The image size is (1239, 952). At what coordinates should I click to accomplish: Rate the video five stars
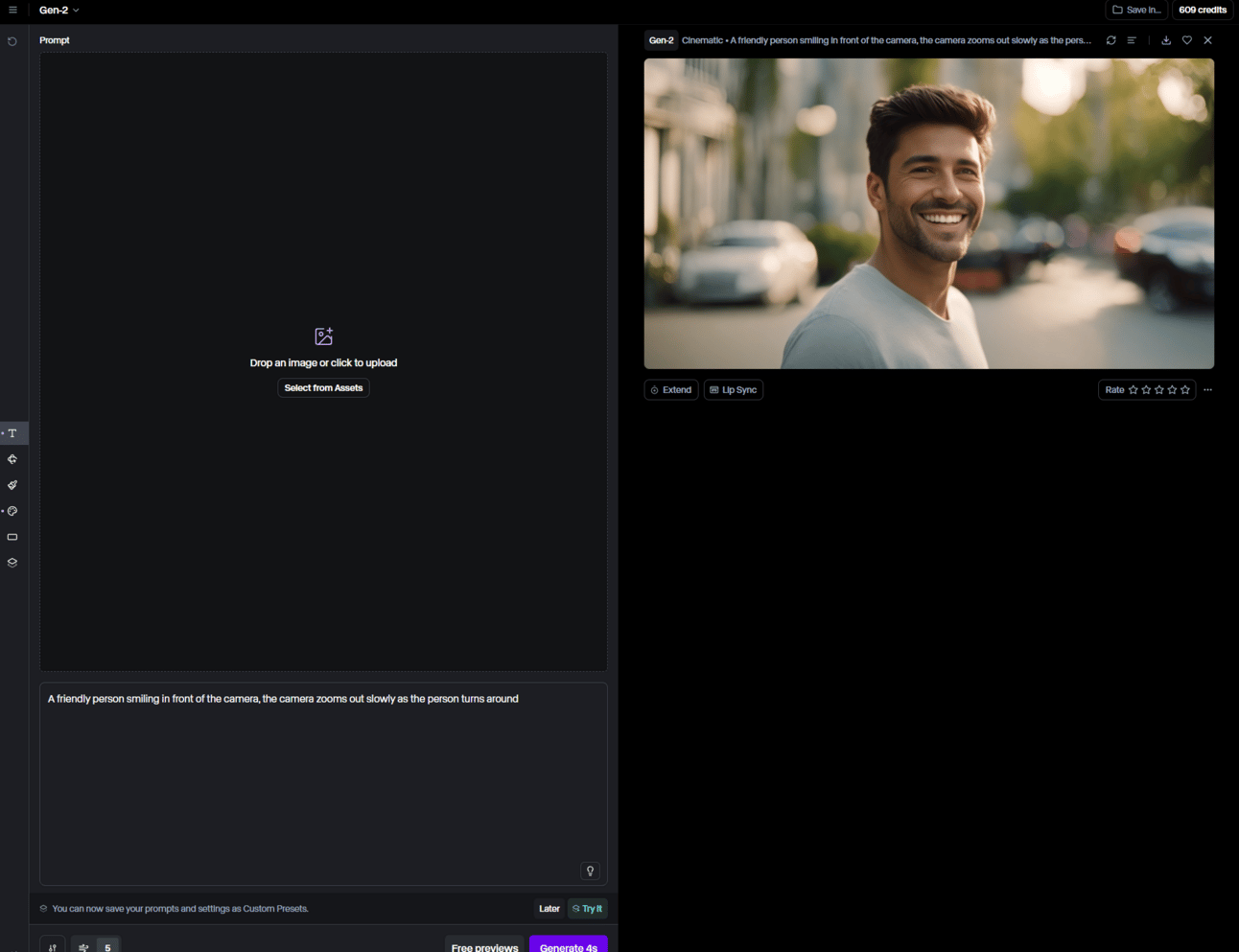(1185, 390)
